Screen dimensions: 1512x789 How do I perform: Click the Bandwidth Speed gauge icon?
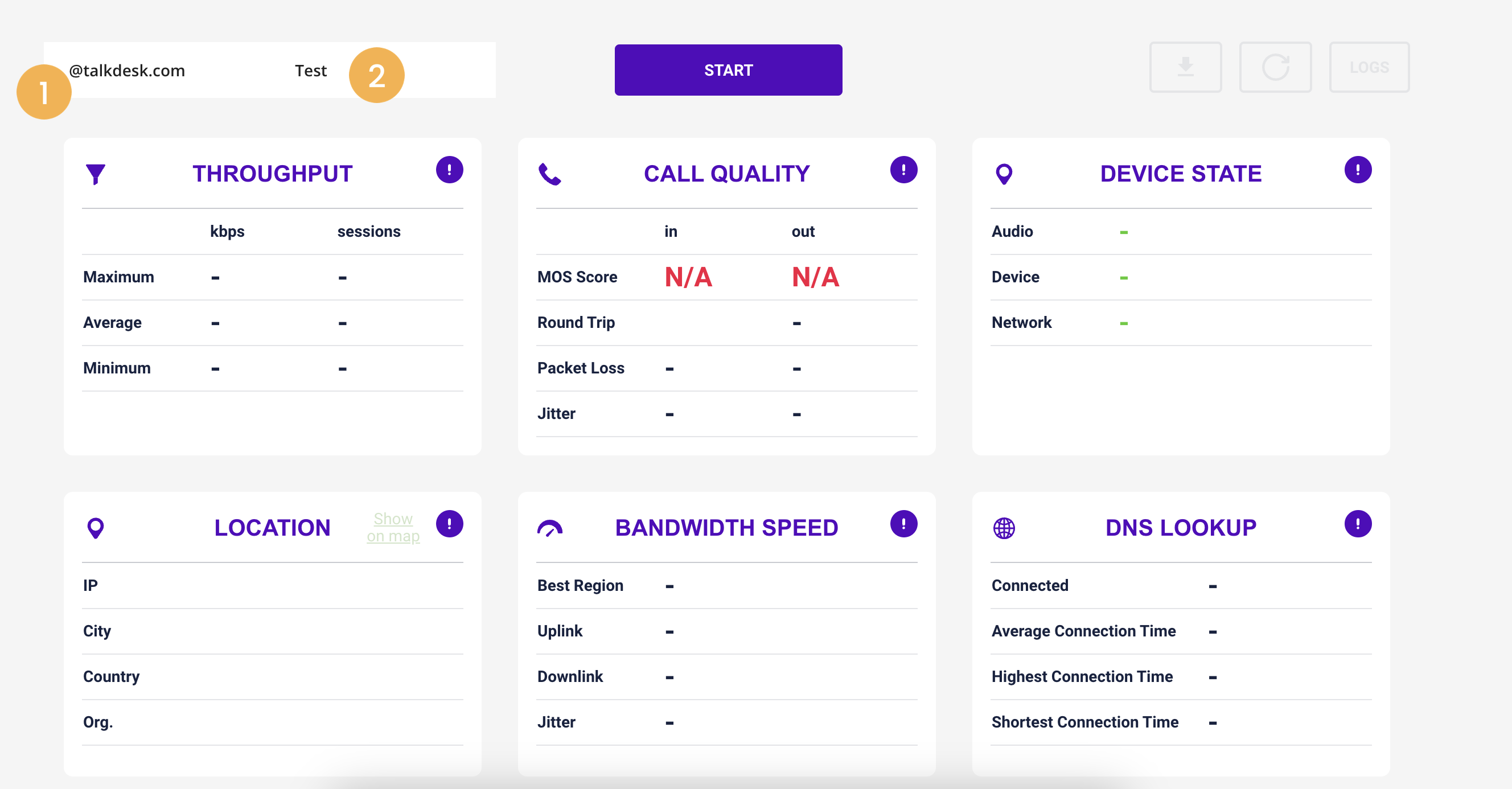(549, 528)
